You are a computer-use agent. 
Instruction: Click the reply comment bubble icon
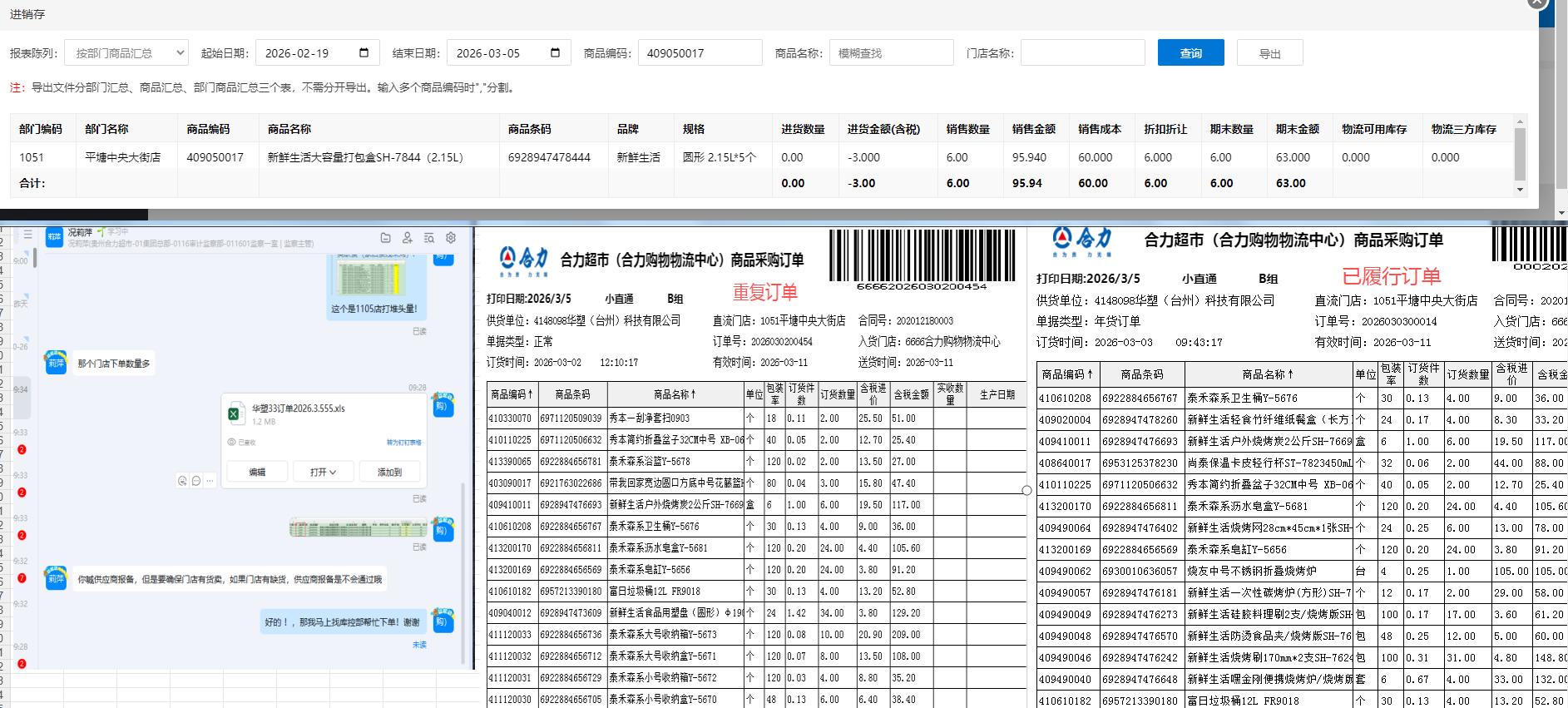196,481
